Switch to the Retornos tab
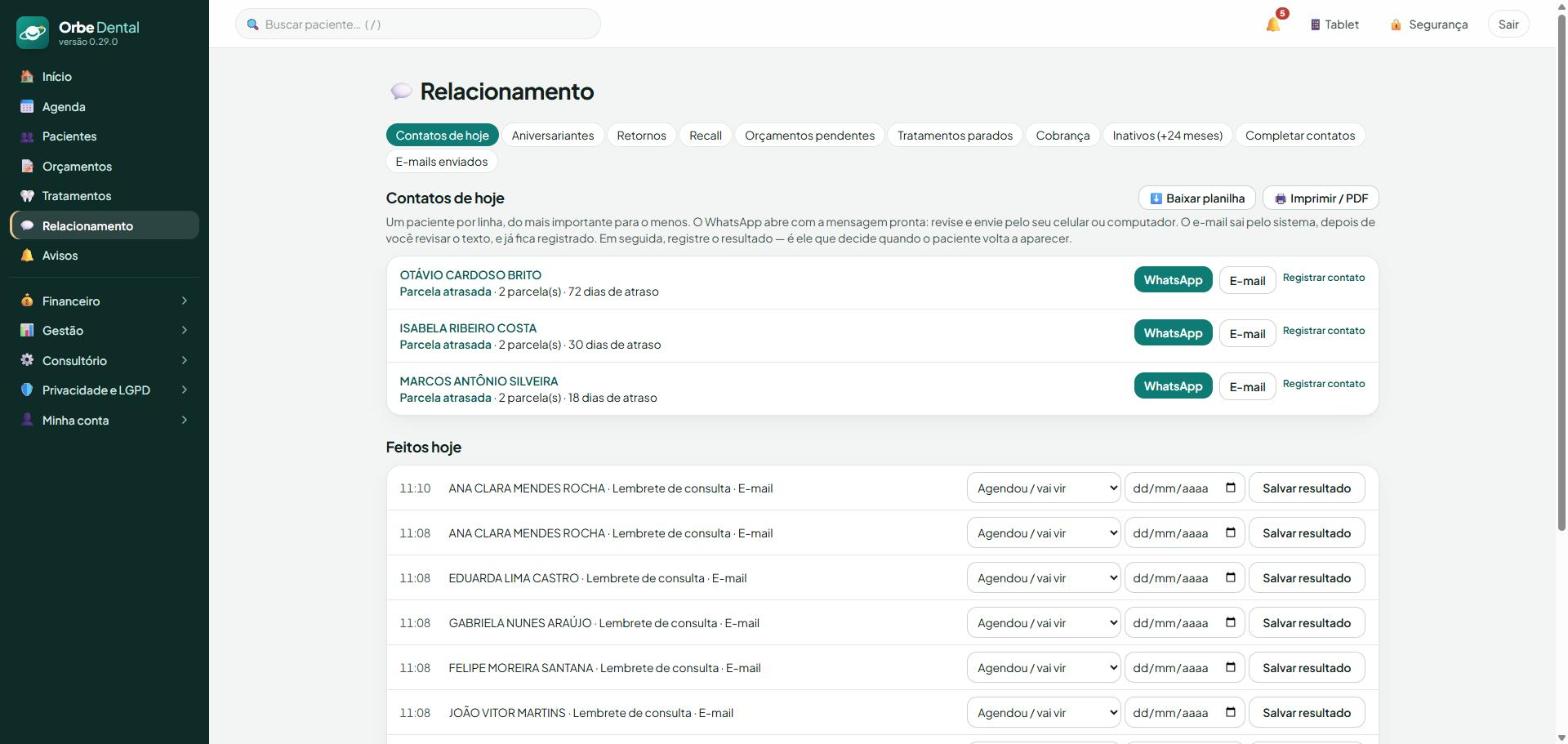Screen dimensions: 1568x744 point(641,135)
